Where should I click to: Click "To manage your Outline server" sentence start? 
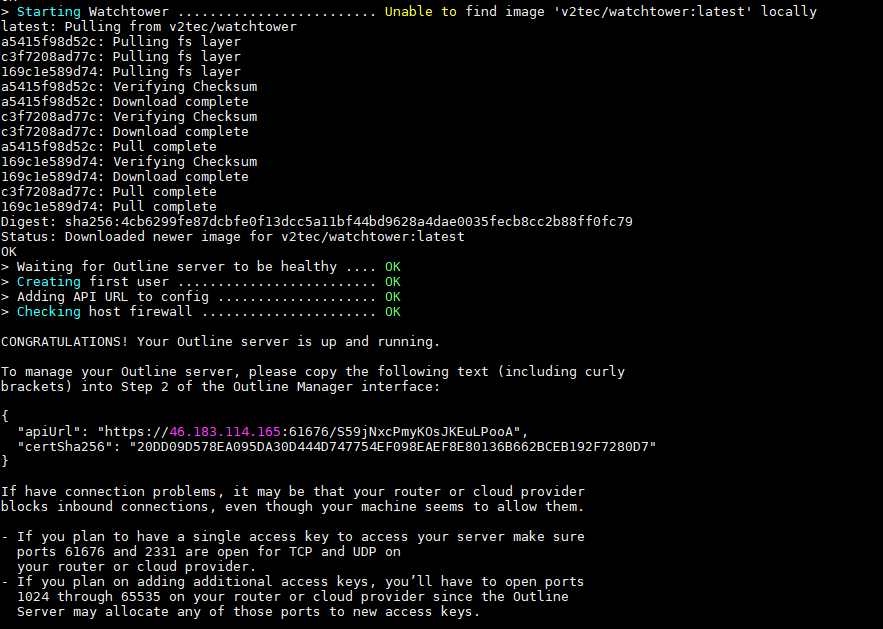(121, 372)
